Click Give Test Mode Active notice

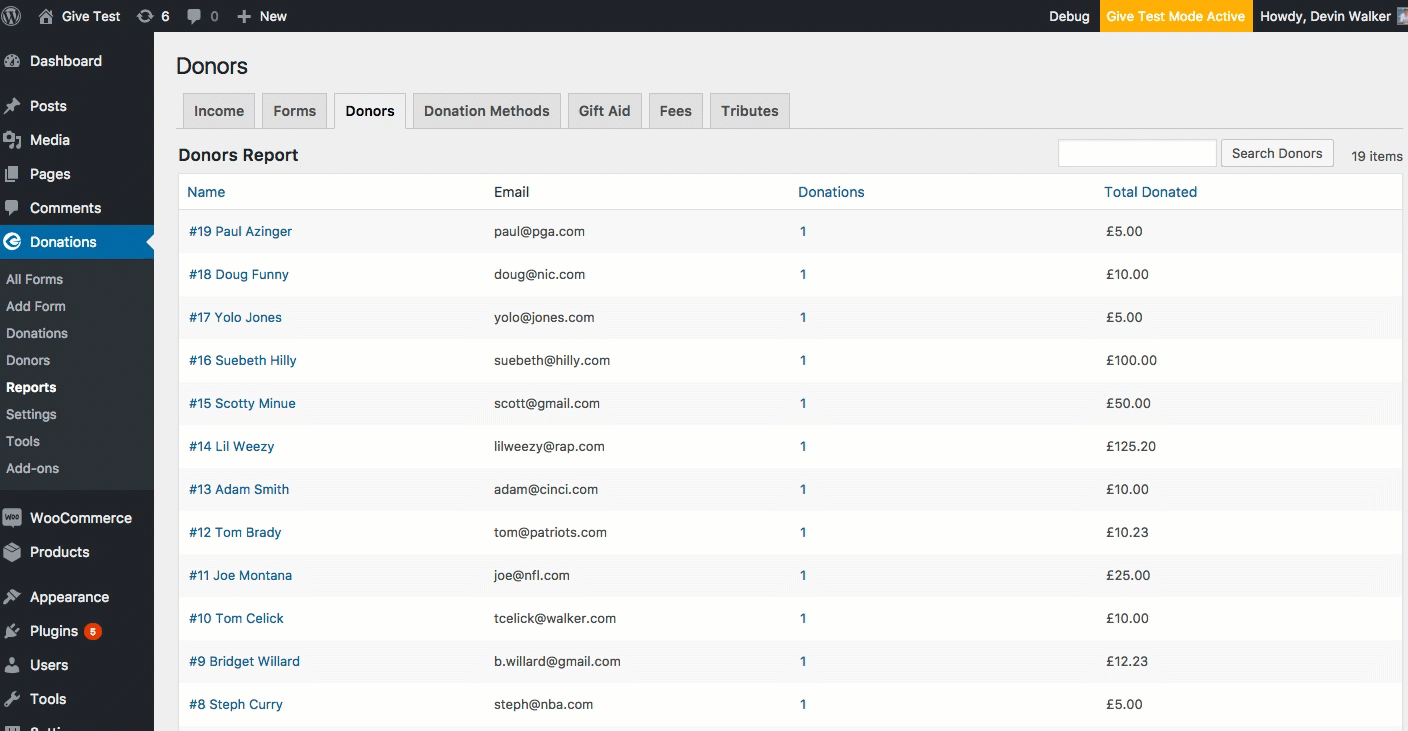tap(1176, 16)
